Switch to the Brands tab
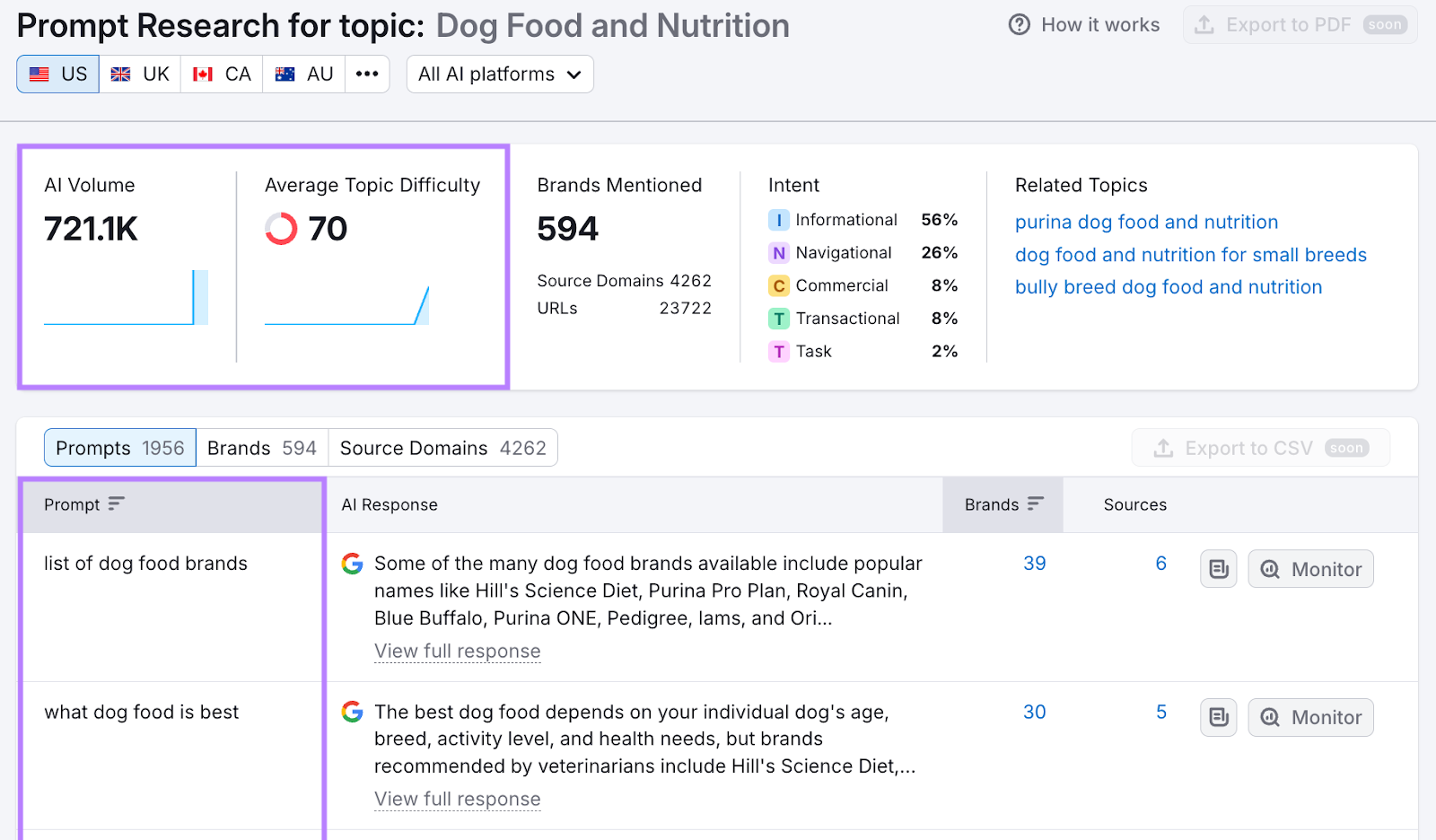The height and width of the screenshot is (840, 1436). (260, 447)
